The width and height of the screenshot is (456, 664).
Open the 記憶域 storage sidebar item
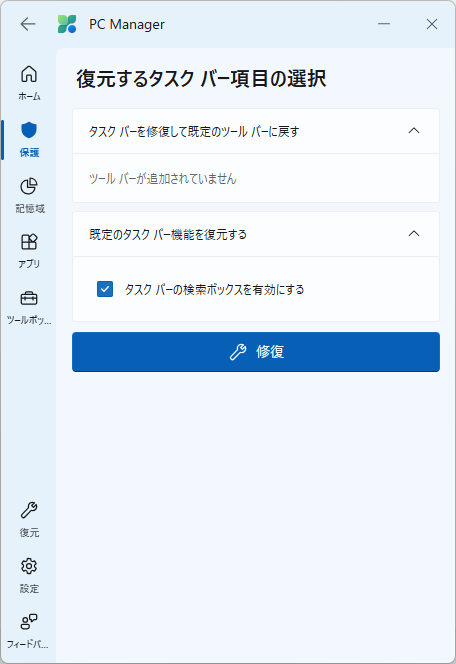point(29,195)
